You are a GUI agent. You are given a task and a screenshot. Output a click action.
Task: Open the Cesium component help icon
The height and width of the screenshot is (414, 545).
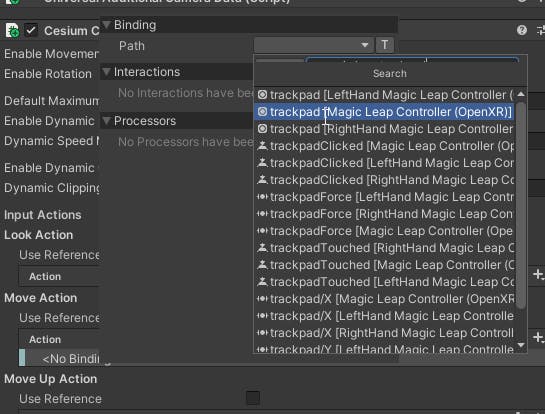pyautogui.click(x=521, y=30)
